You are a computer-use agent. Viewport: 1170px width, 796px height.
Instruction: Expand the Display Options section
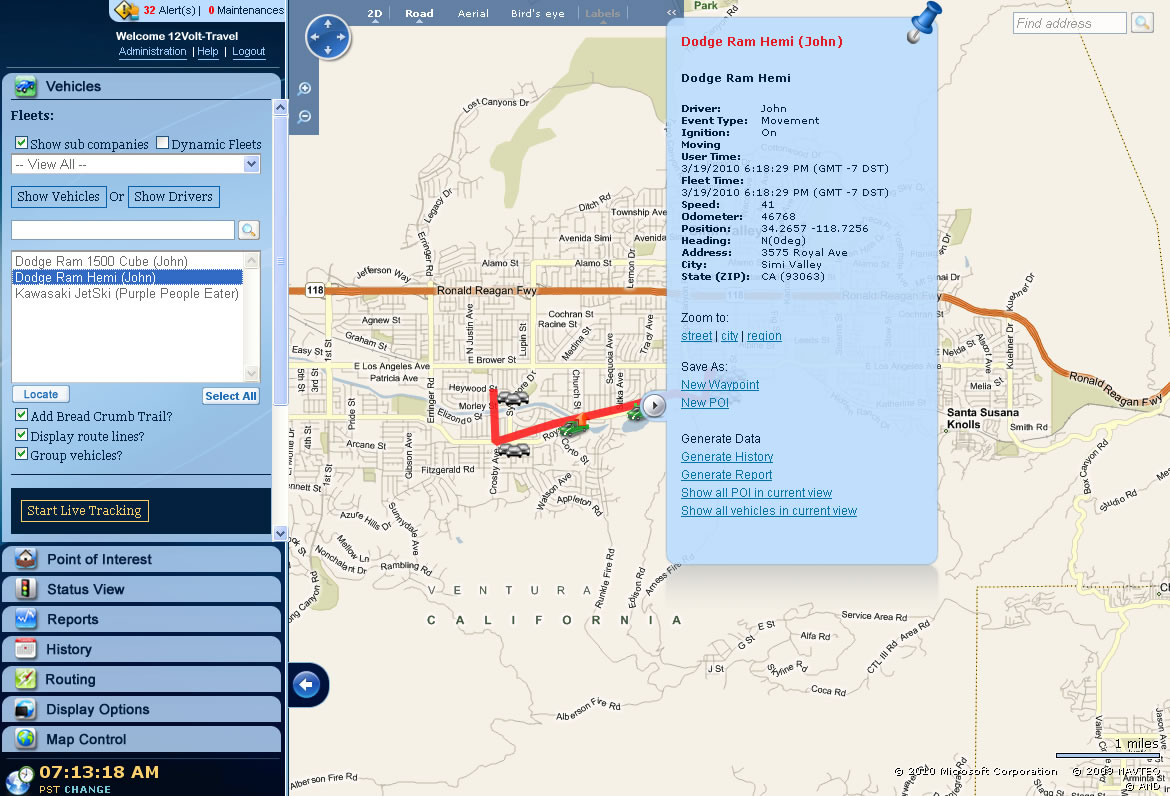coord(141,709)
